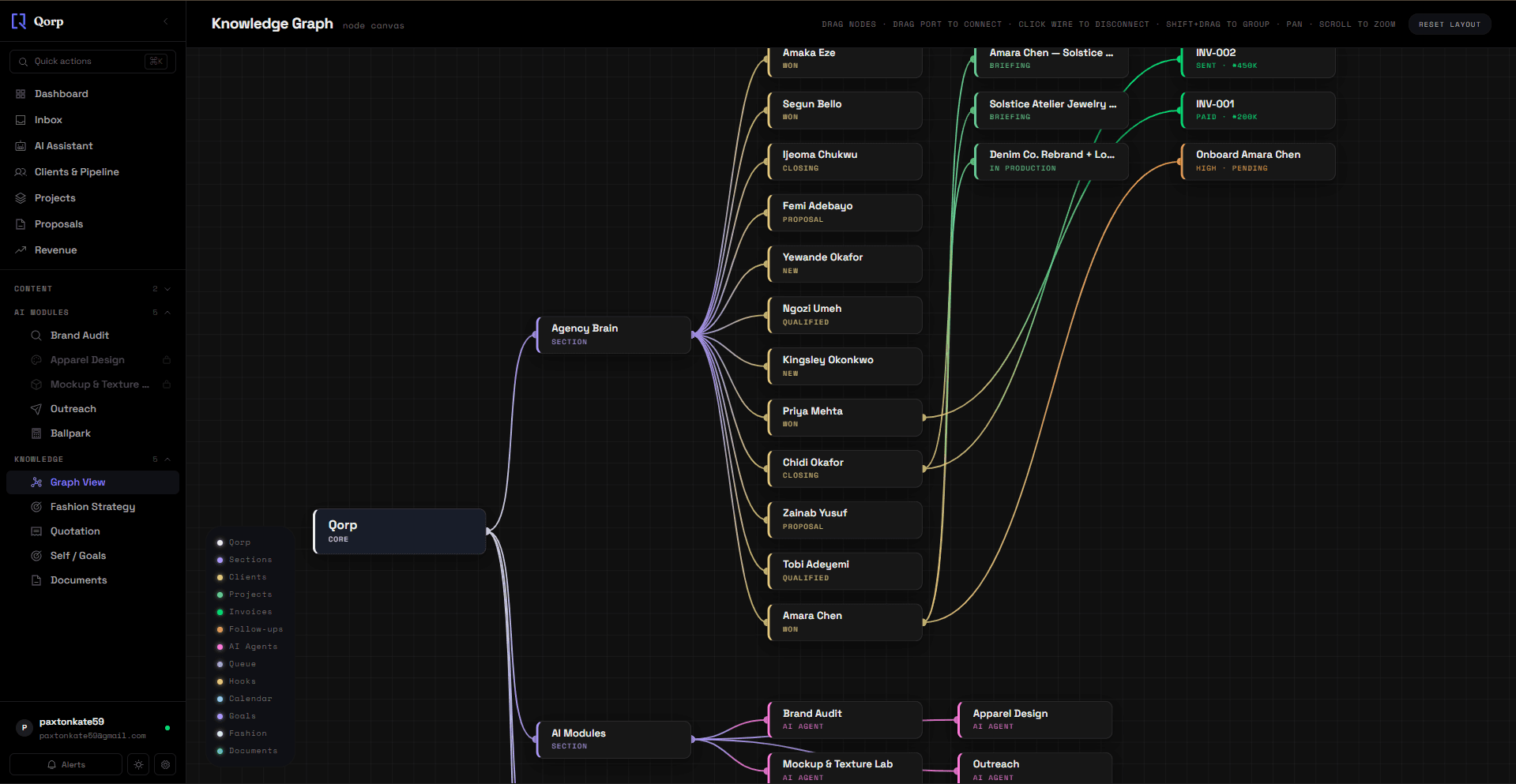This screenshot has height=784, width=1516.
Task: Click the Quotation icon in sidebar
Action: click(x=36, y=531)
